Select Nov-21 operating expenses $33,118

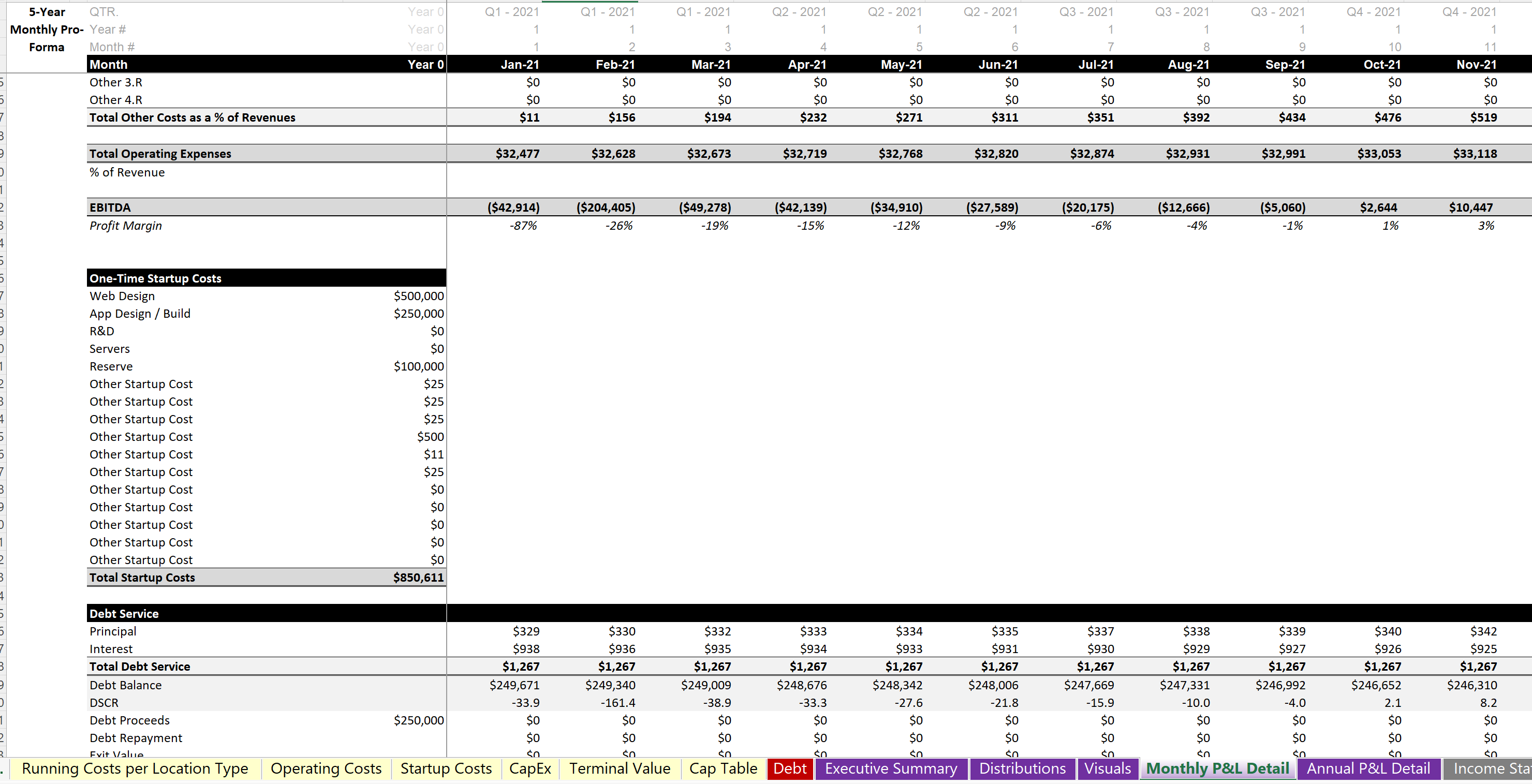(x=1475, y=154)
